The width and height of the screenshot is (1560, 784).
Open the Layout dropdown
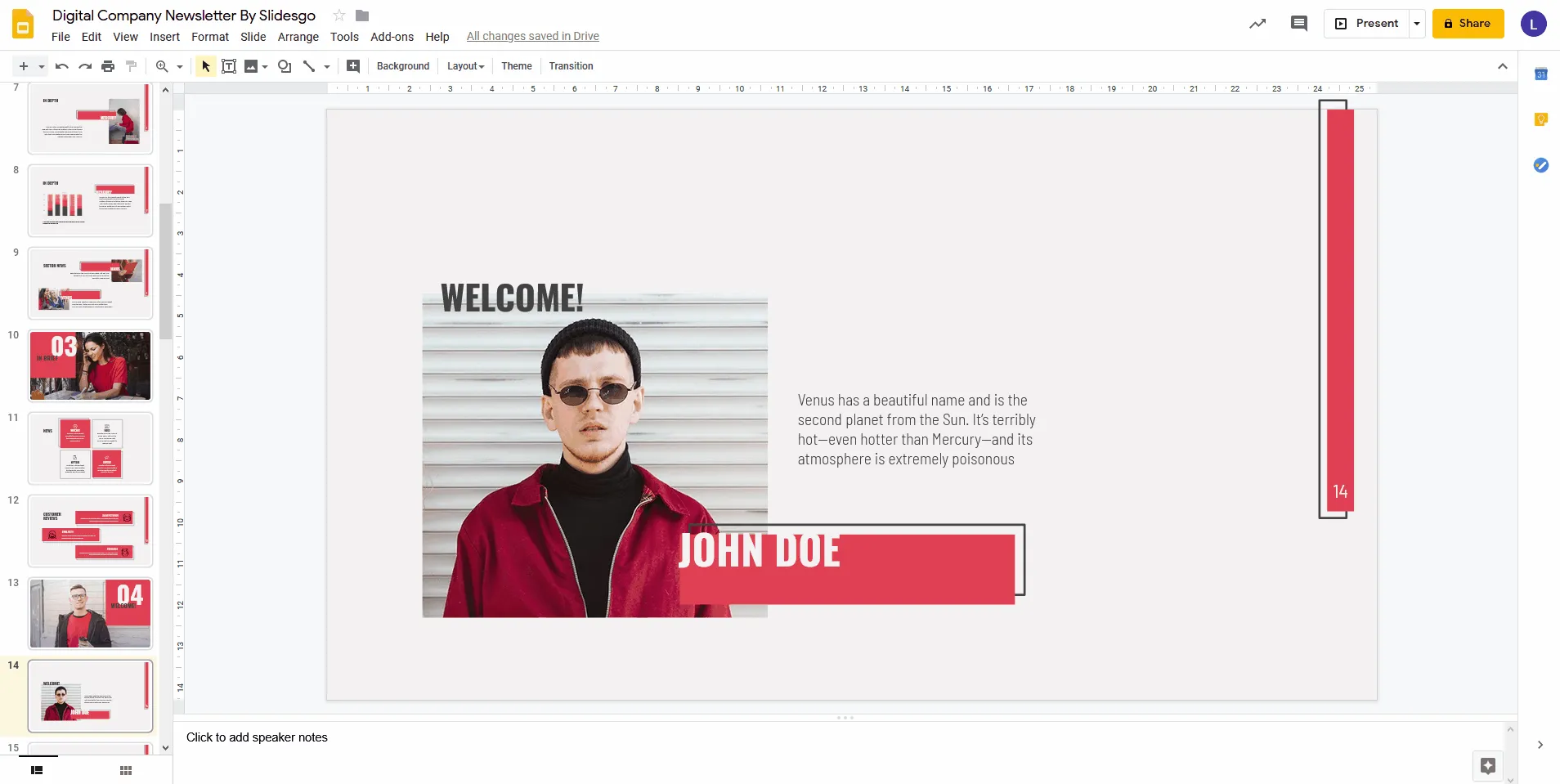pyautogui.click(x=465, y=66)
